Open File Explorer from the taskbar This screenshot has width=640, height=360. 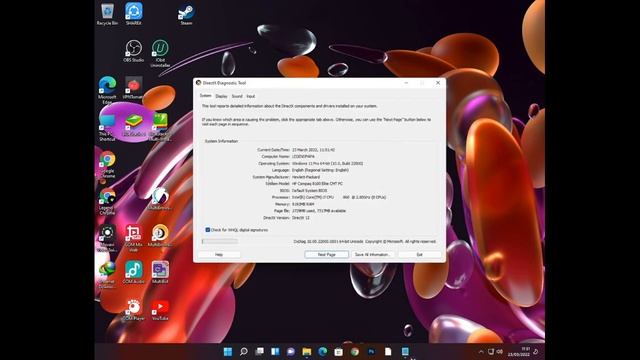point(307,351)
